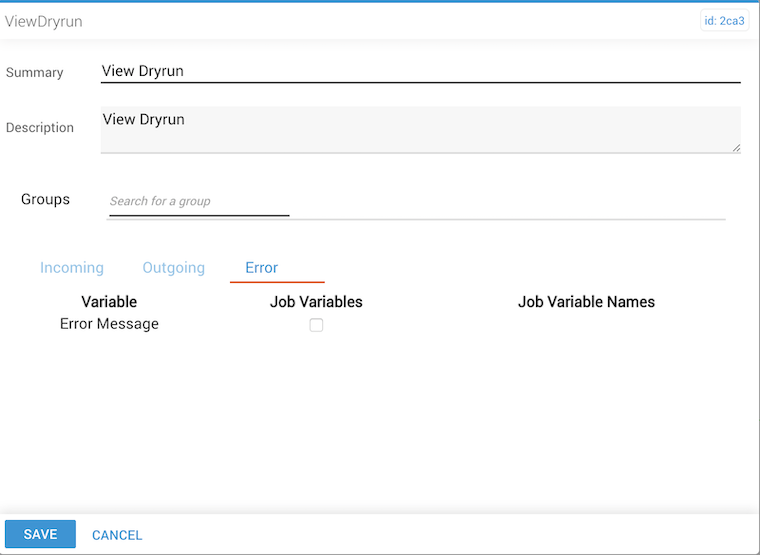
Task: Edit the Summary field reading View Dryrun
Action: pyautogui.click(x=420, y=71)
